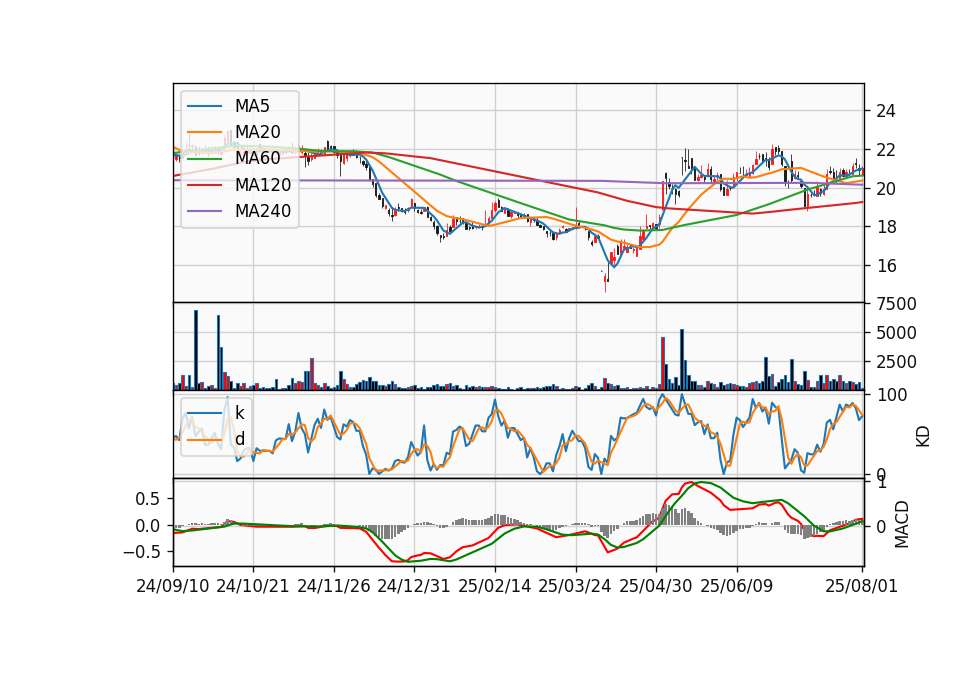Click the 25/04/30 date tick label
The height and width of the screenshot is (690, 960).
point(656,586)
